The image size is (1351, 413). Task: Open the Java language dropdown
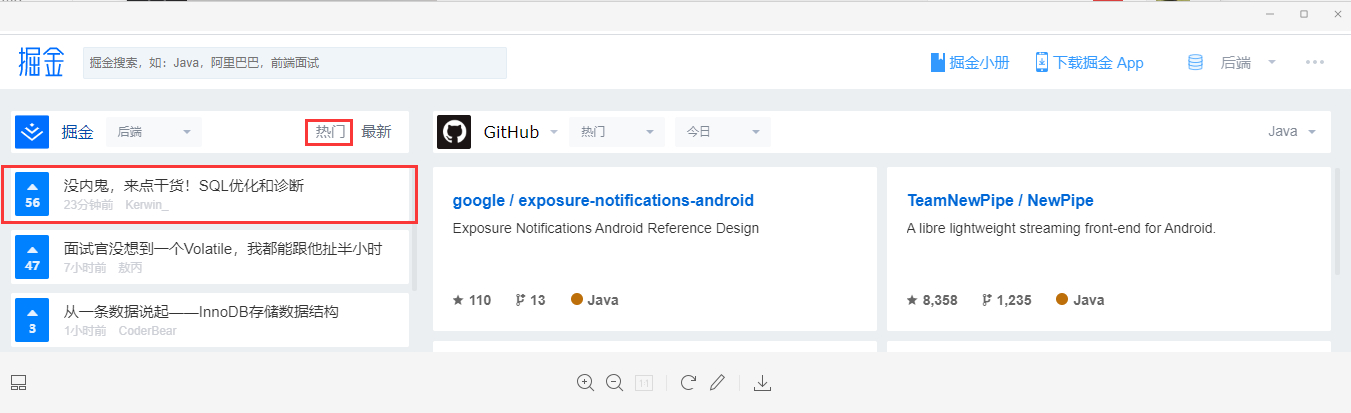click(1292, 132)
